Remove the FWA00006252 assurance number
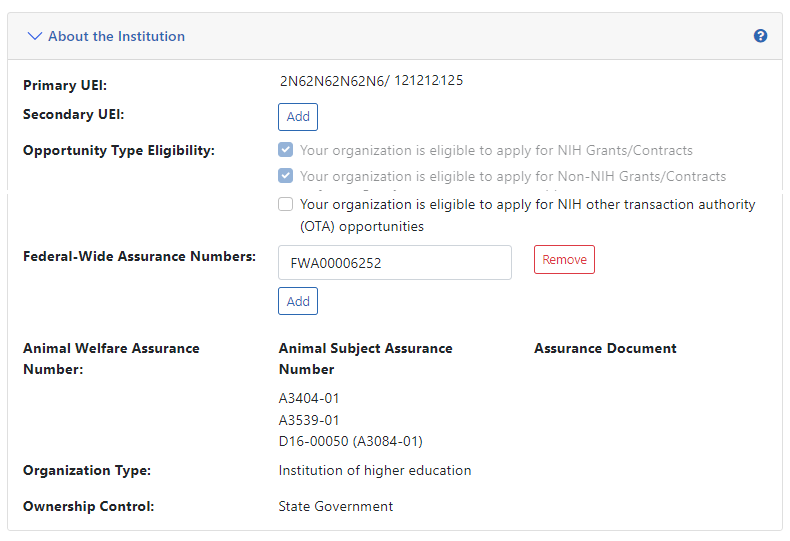The image size is (790, 541). coord(564,260)
